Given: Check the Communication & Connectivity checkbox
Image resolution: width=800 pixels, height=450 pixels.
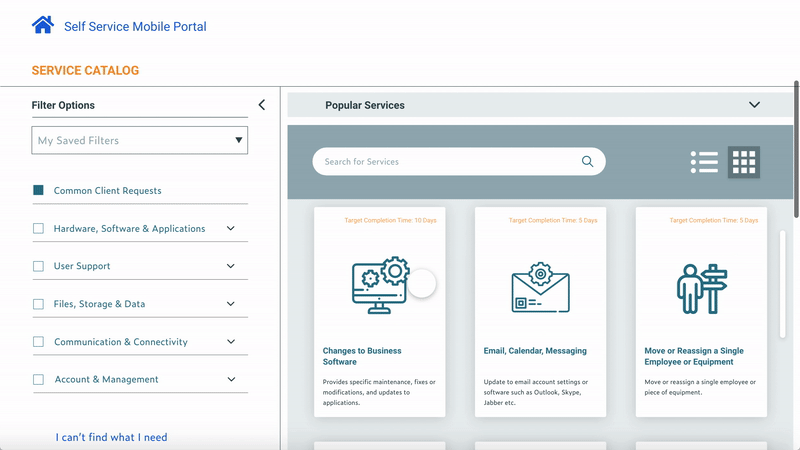Looking at the screenshot, I should (x=38, y=342).
